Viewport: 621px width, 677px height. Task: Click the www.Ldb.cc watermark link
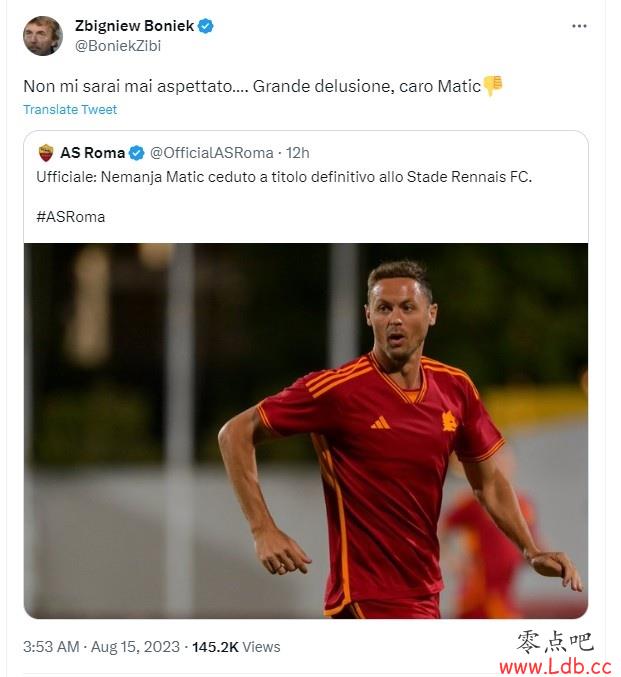[x=555, y=666]
